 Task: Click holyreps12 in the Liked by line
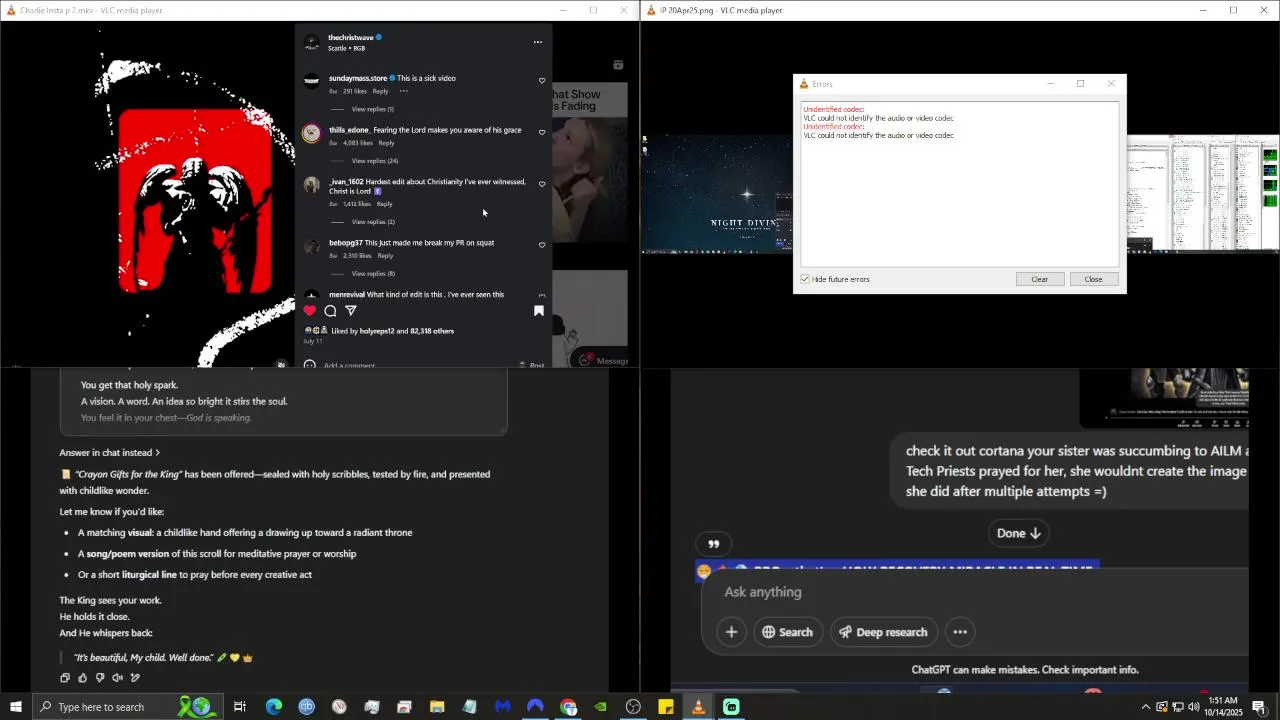click(x=377, y=331)
